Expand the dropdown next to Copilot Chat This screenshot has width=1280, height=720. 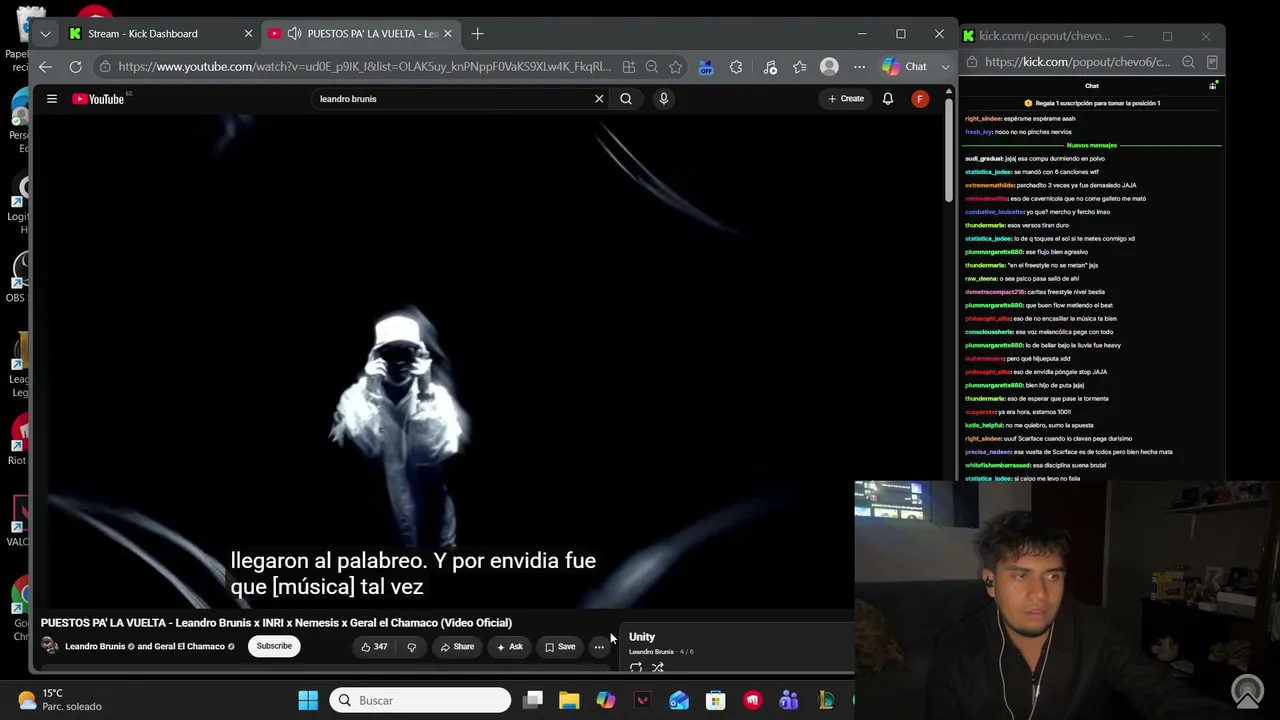945,67
